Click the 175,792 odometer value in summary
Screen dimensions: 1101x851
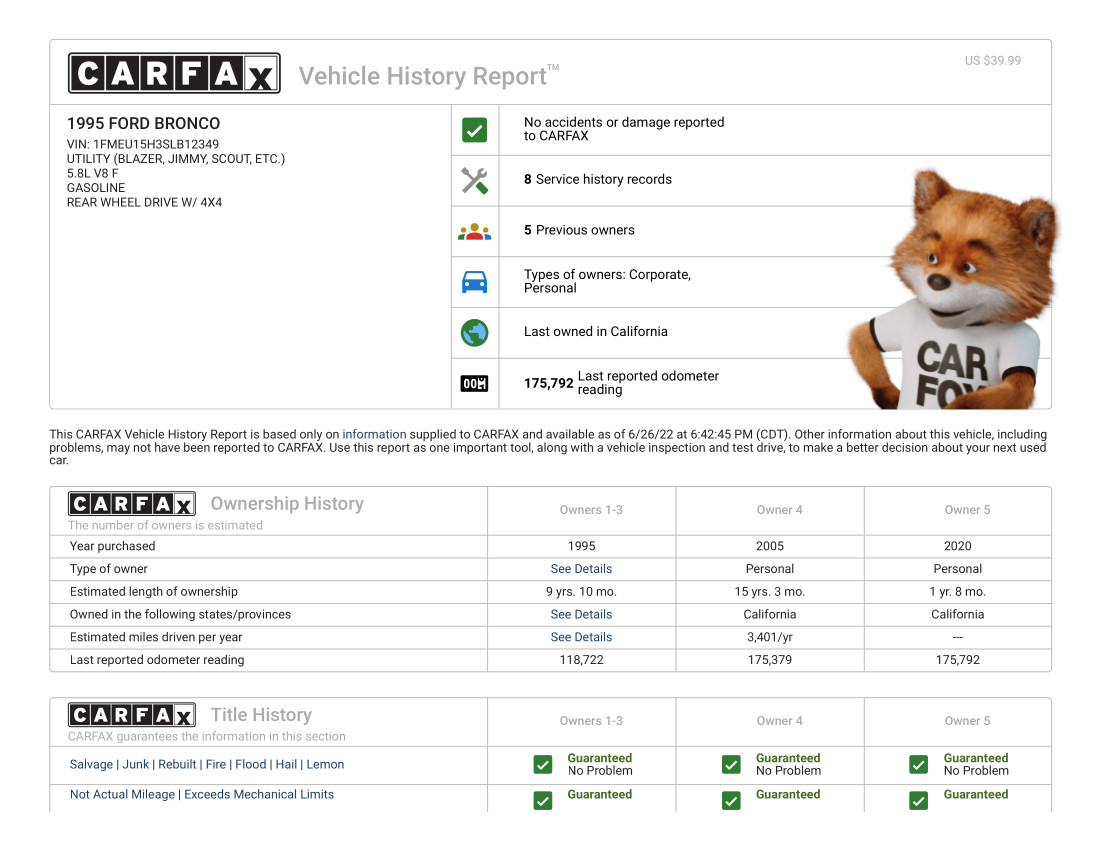[548, 383]
